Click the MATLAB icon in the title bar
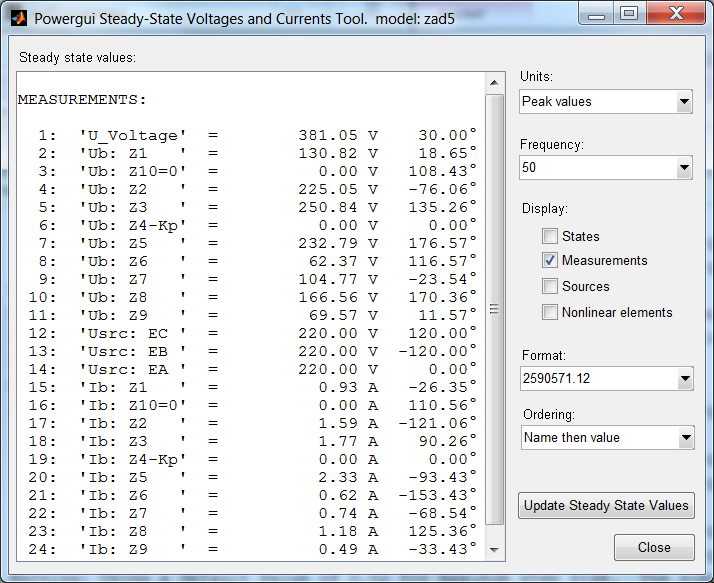The image size is (714, 583). point(19,18)
